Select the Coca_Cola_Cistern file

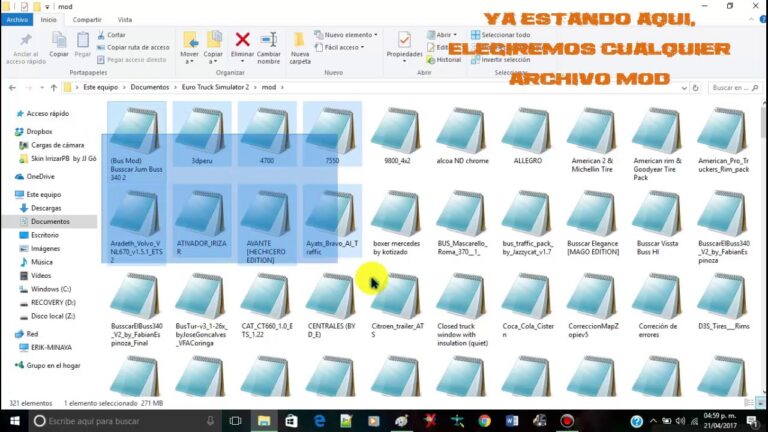tap(528, 306)
